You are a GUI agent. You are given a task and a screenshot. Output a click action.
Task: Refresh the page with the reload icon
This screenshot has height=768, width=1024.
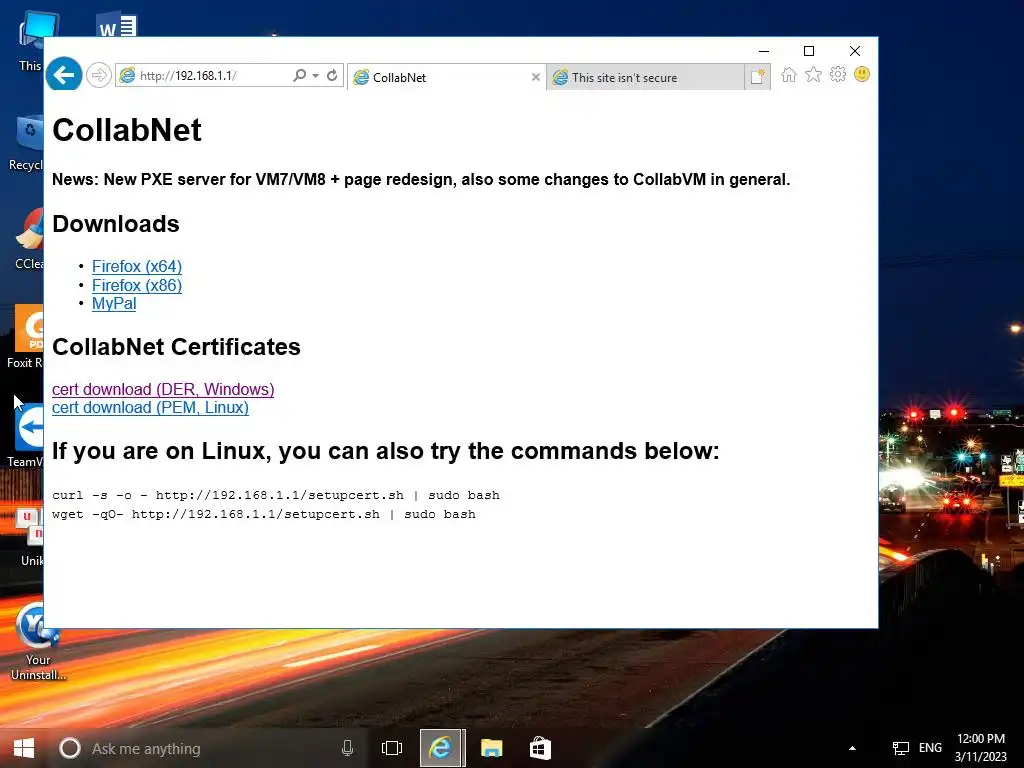click(332, 76)
